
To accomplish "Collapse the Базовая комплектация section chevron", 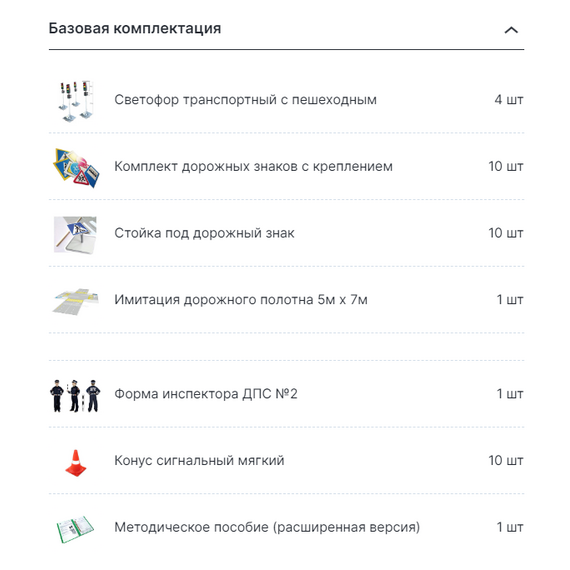I will [511, 30].
